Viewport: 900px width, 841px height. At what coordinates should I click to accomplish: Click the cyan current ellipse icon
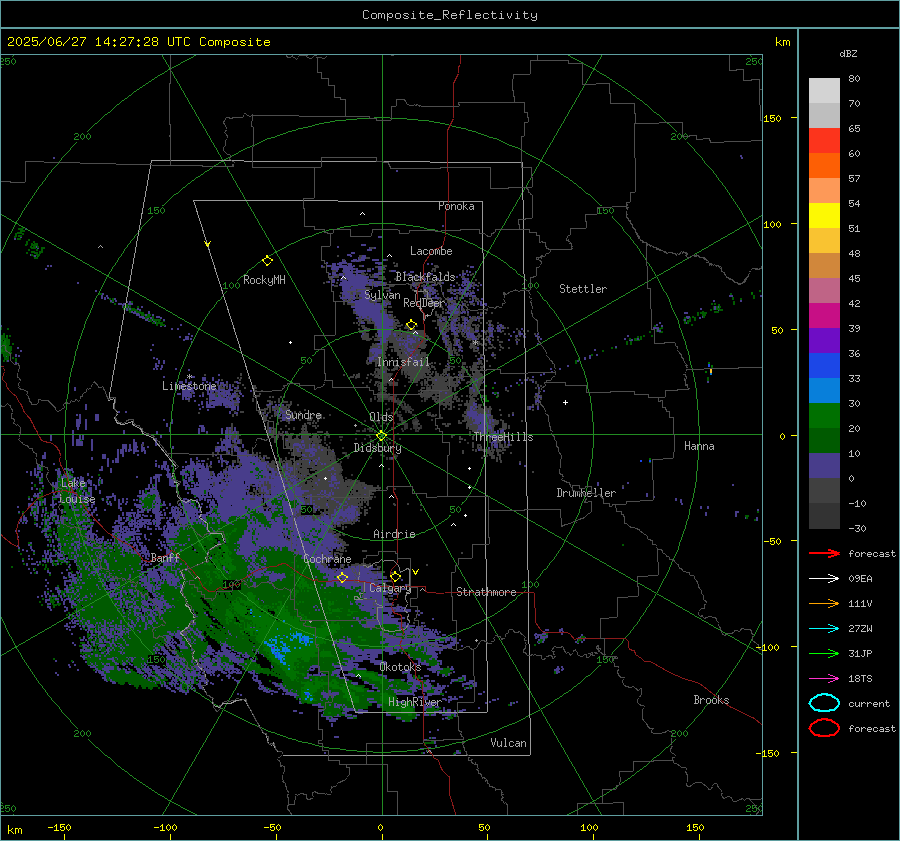[x=824, y=703]
